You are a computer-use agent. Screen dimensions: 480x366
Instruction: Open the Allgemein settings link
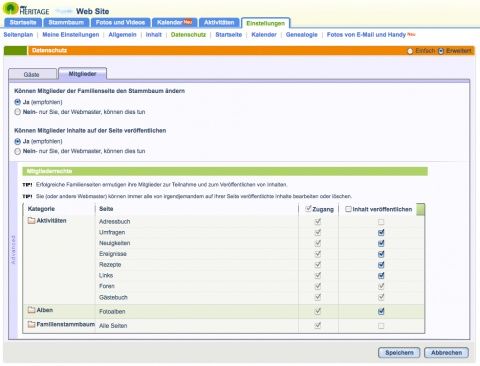122,35
